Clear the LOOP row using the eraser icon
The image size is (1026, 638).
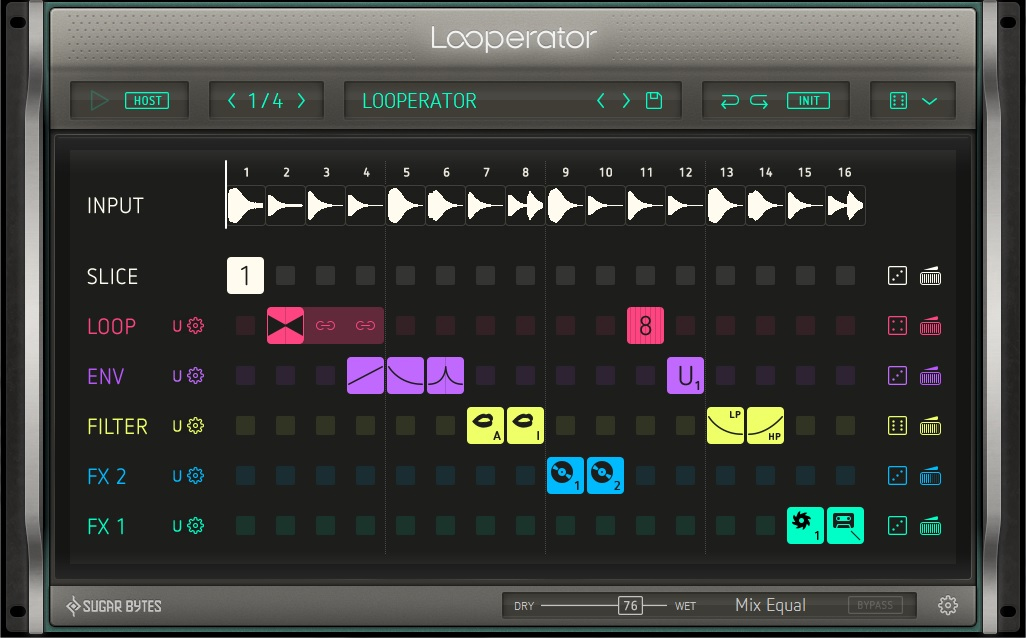931,325
